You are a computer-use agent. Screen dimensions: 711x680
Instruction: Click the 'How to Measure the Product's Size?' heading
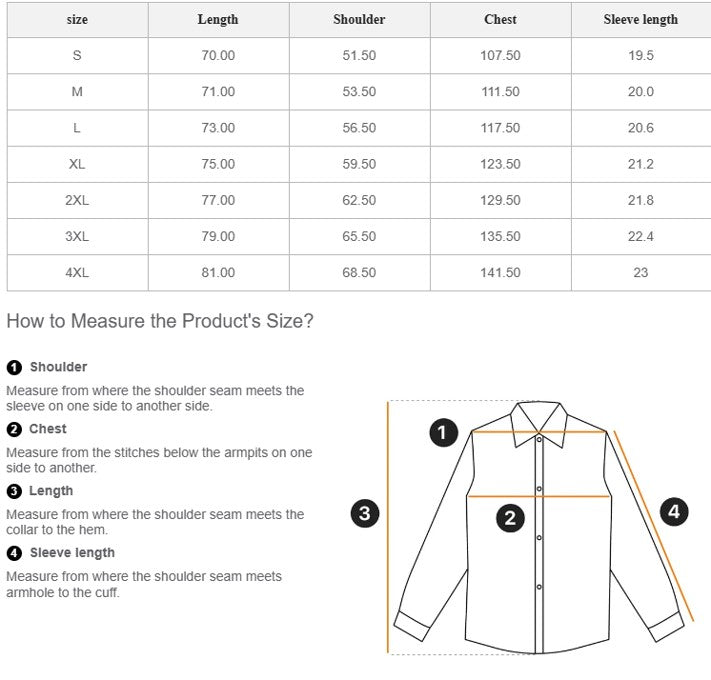coord(160,321)
